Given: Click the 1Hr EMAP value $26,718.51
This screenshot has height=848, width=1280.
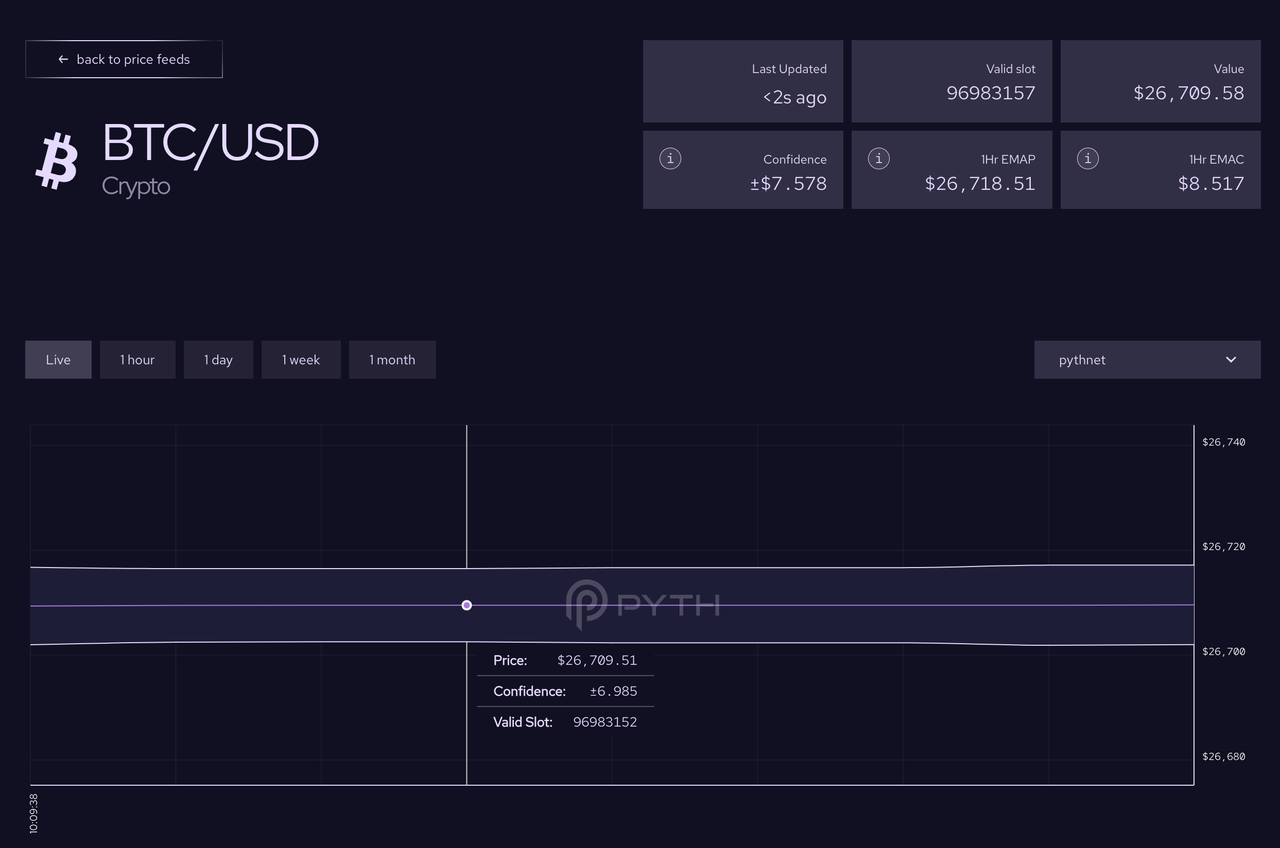Looking at the screenshot, I should (980, 183).
